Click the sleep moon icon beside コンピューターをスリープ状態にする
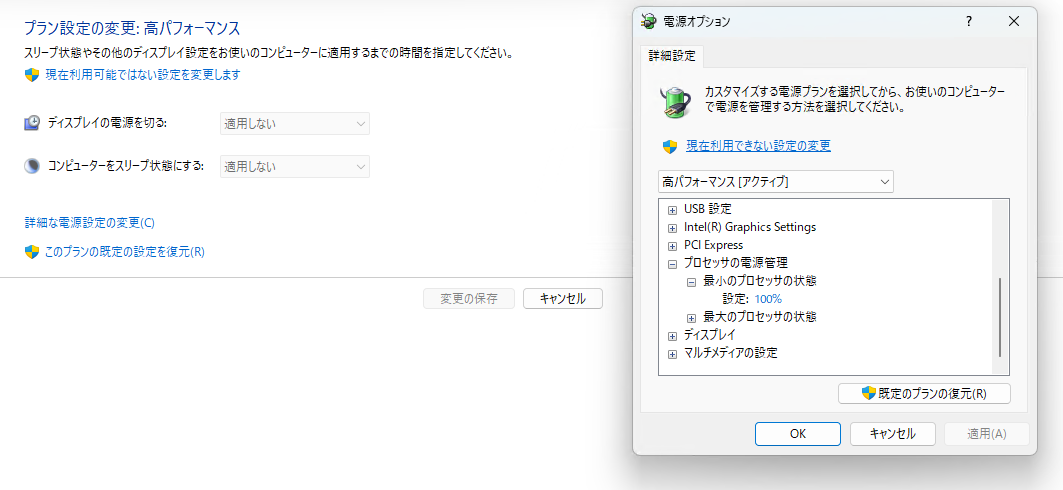Screen dimensions: 1063x490 [32, 166]
